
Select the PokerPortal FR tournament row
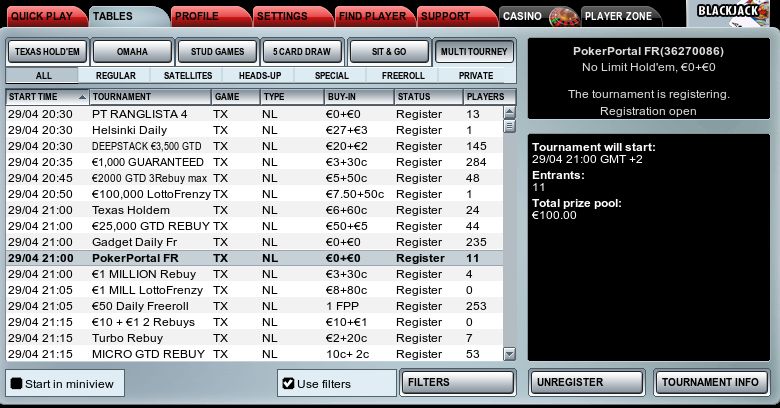pyautogui.click(x=254, y=258)
